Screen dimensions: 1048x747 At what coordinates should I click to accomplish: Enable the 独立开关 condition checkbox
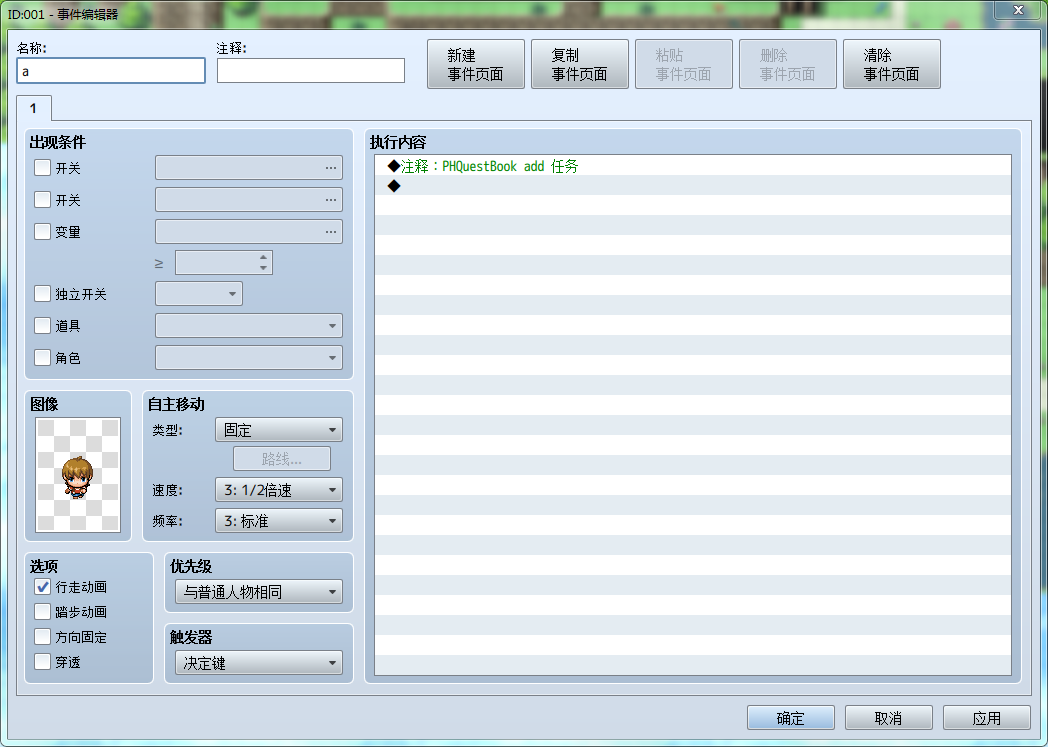click(42, 294)
